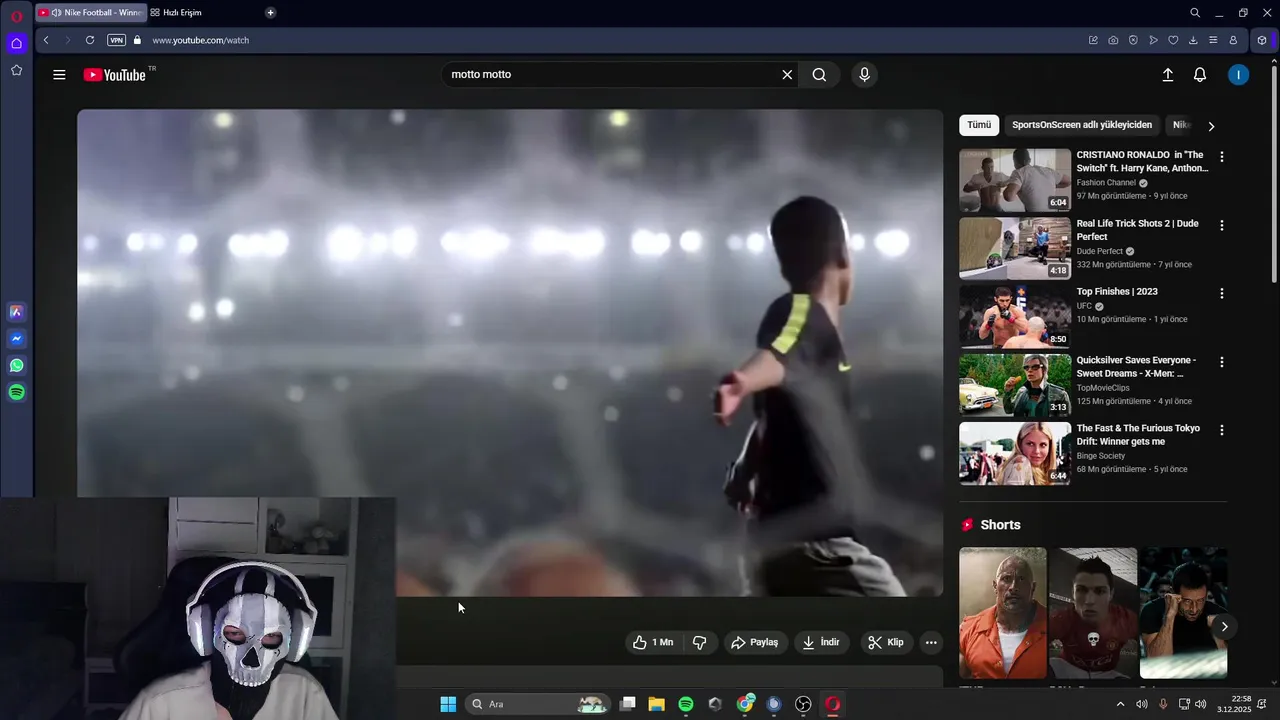
Task: Show next Shorts with the arrow
Action: pyautogui.click(x=1224, y=626)
